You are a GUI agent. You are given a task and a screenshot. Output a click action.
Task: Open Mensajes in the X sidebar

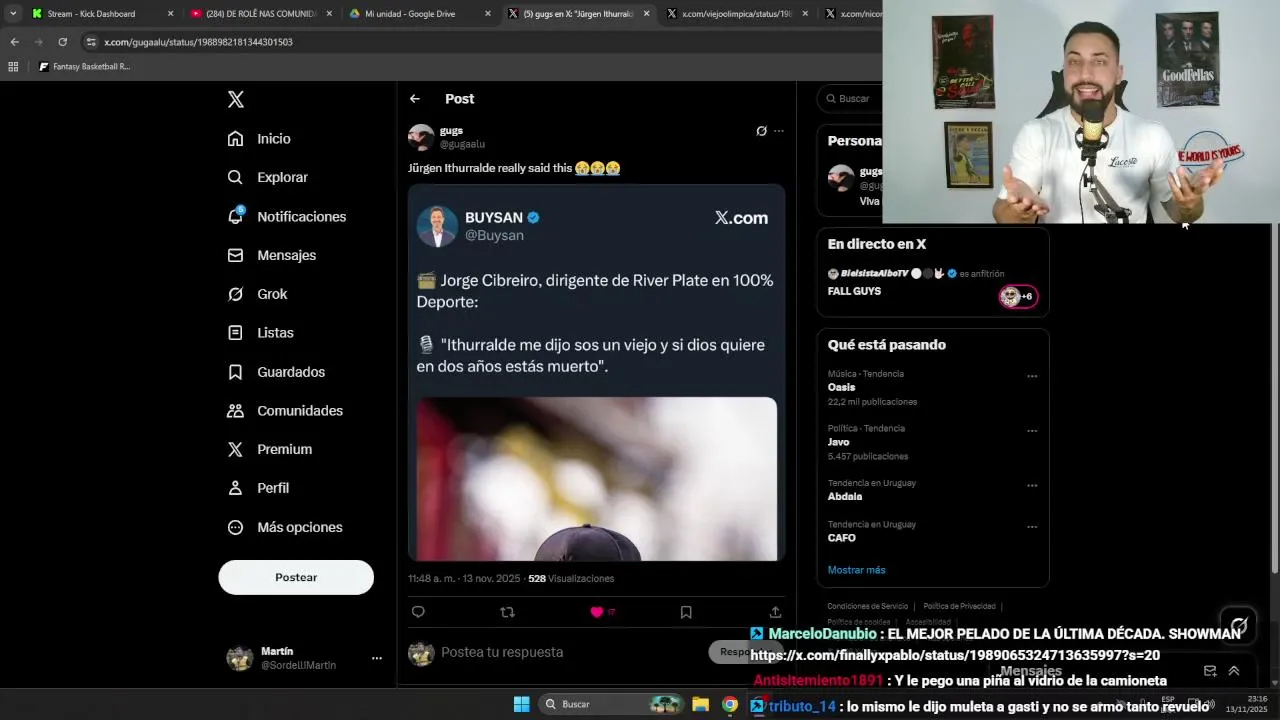coord(271,255)
